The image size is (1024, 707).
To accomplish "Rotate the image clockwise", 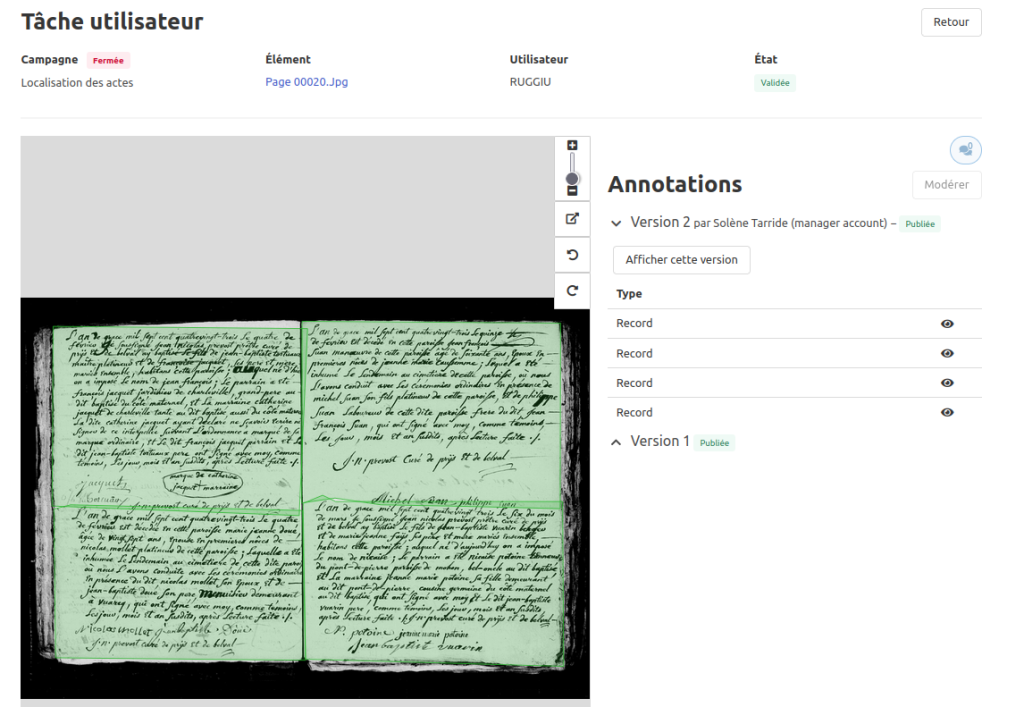I will click(572, 291).
